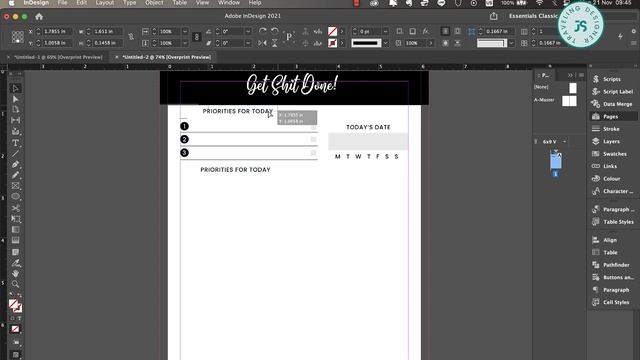Toggle constrain proportions for width and height
Image resolution: width=640 pixels, height=360 pixels.
click(x=131, y=37)
